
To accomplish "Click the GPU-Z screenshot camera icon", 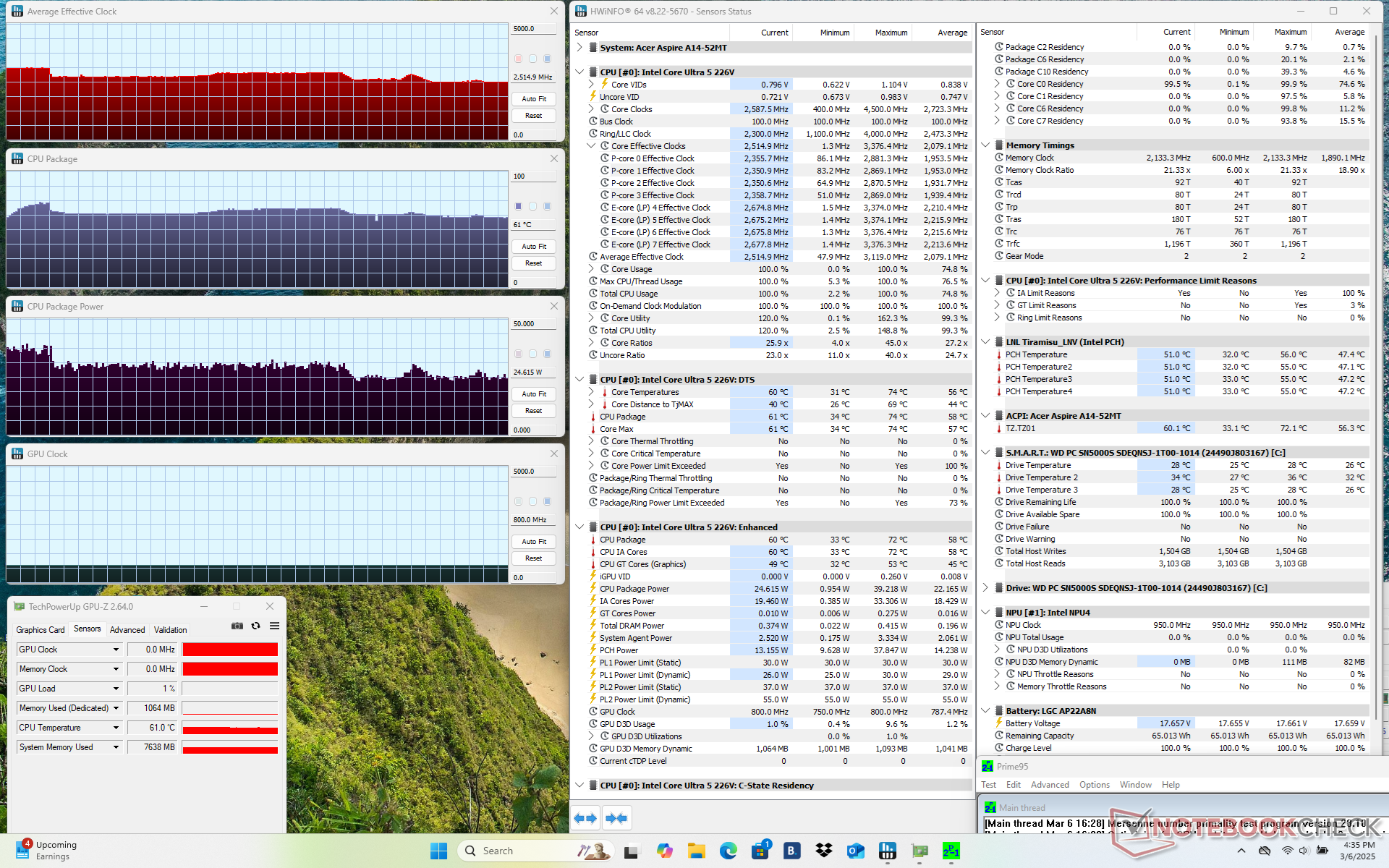I will [237, 626].
